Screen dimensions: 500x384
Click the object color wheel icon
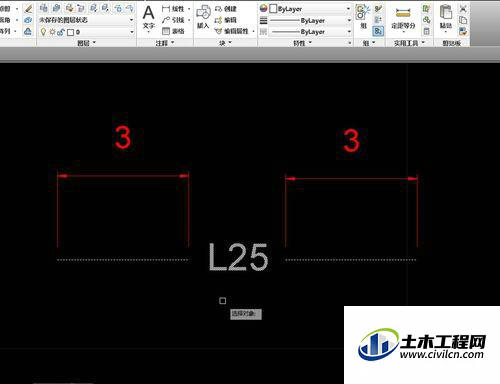pyautogui.click(x=263, y=8)
